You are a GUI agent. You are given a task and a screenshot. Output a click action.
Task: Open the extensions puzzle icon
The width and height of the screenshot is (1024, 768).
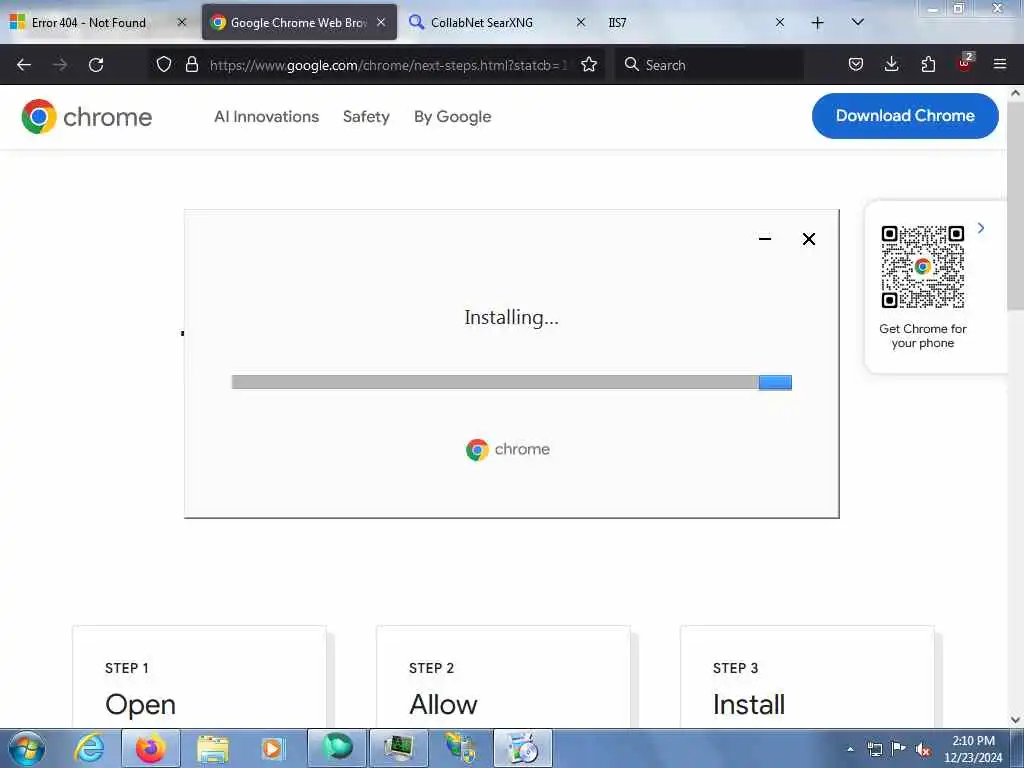coord(928,64)
